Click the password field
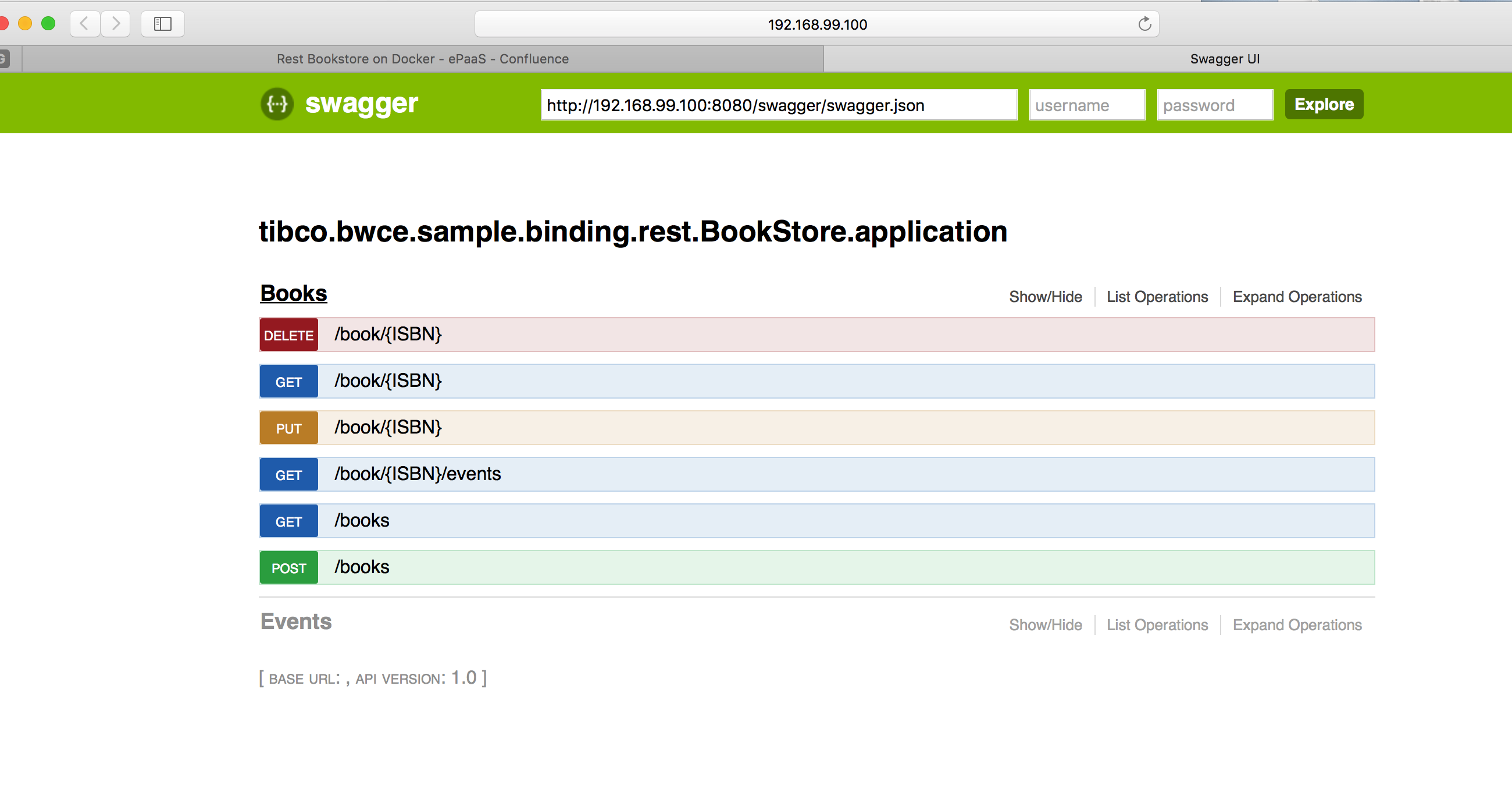 pyautogui.click(x=1214, y=105)
